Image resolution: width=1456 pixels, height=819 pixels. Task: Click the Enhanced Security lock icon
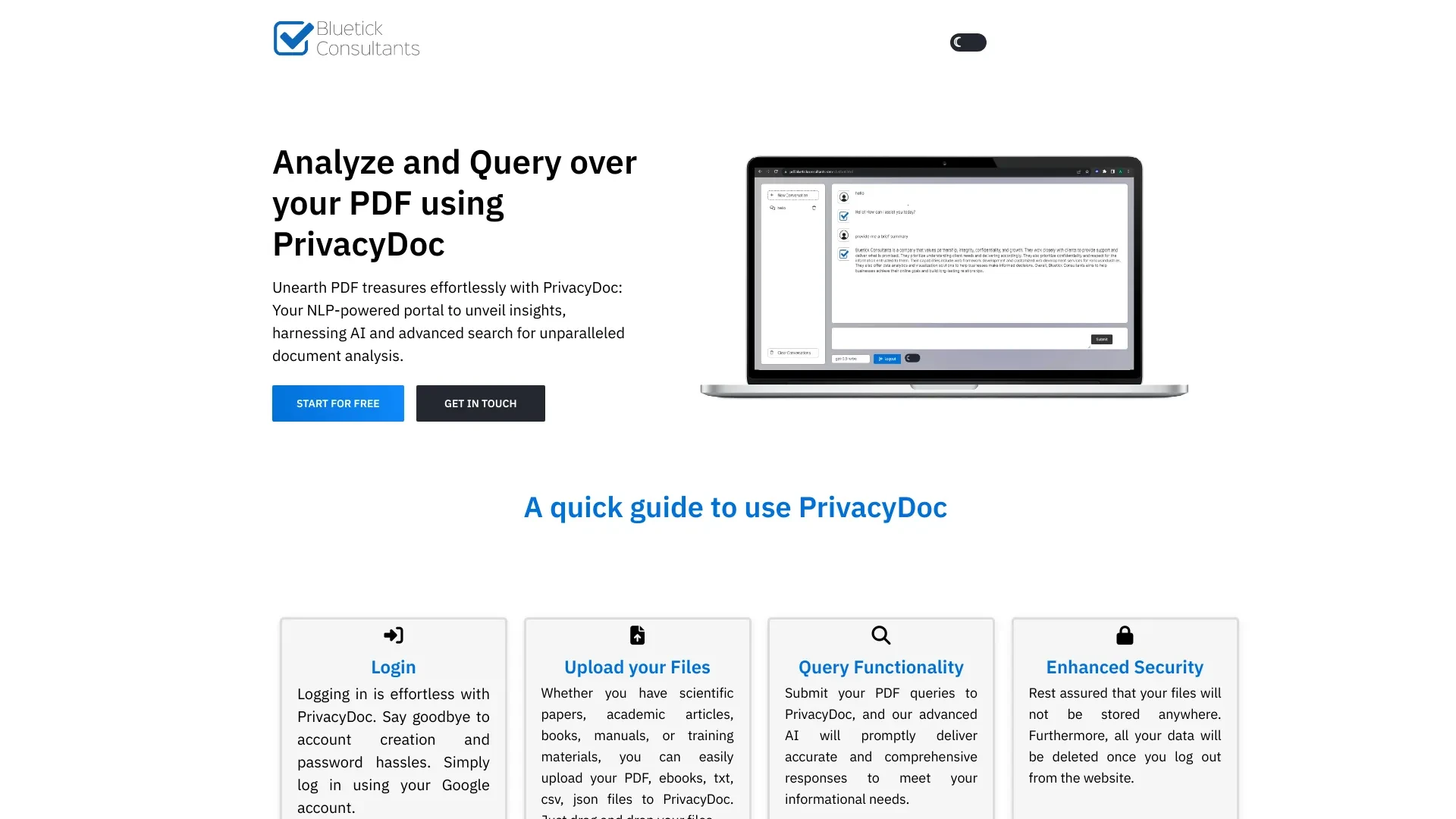tap(1124, 635)
